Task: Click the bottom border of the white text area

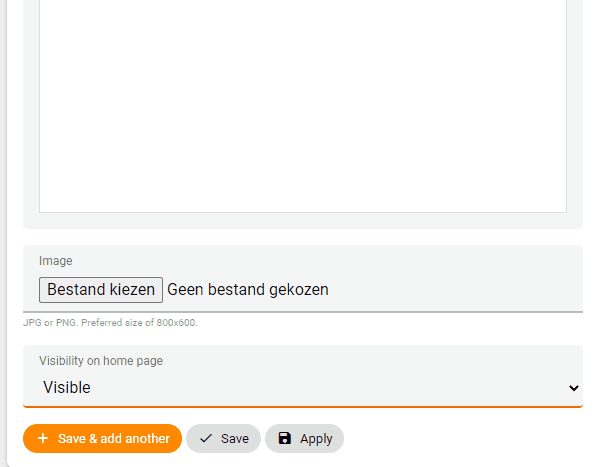Action: click(303, 212)
